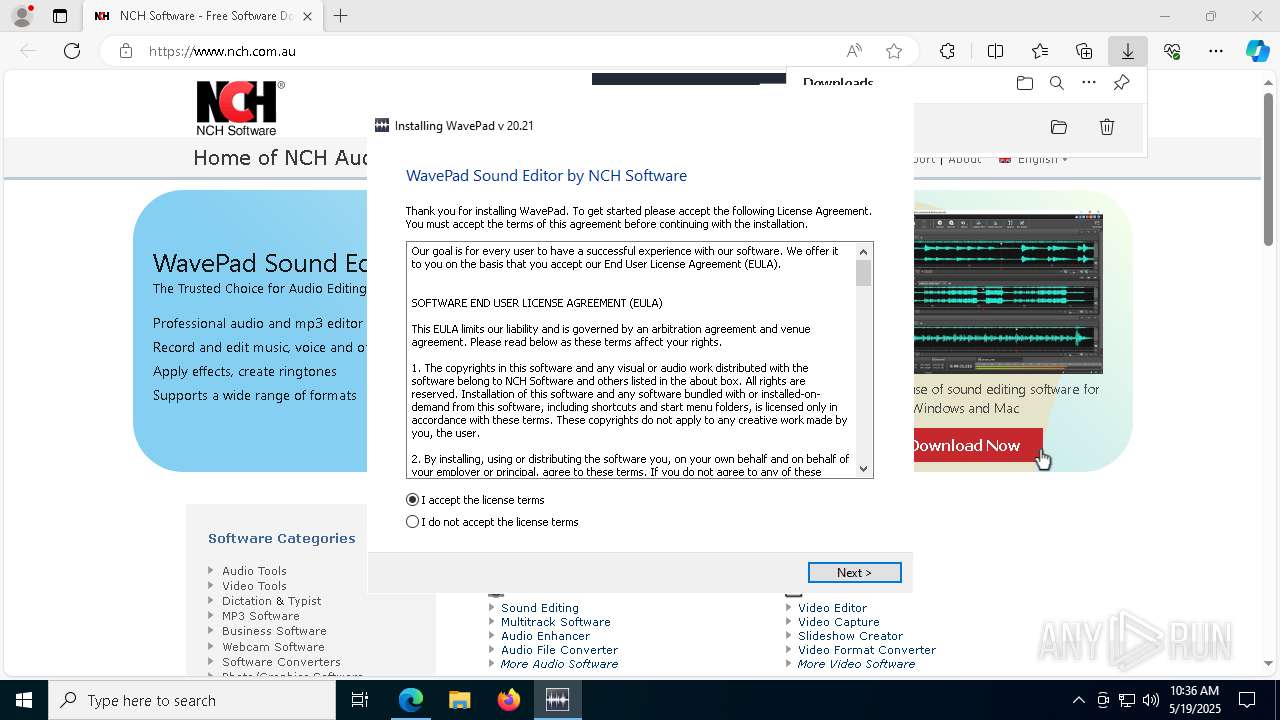Close the NCH Software tab
Viewport: 1280px width, 720px height.
click(x=307, y=16)
